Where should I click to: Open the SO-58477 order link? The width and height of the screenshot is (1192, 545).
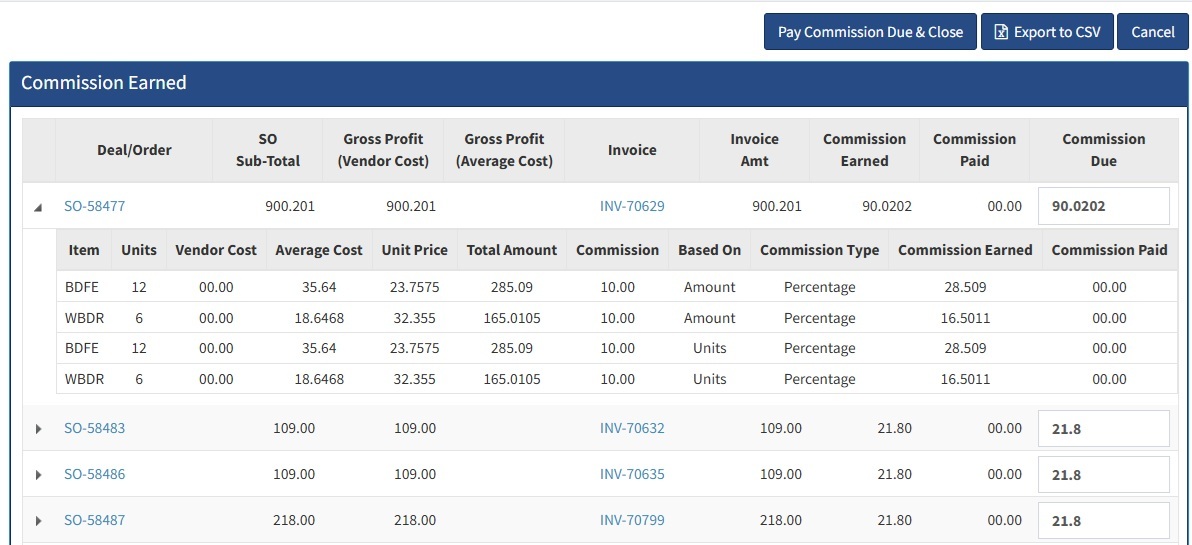[x=94, y=206]
